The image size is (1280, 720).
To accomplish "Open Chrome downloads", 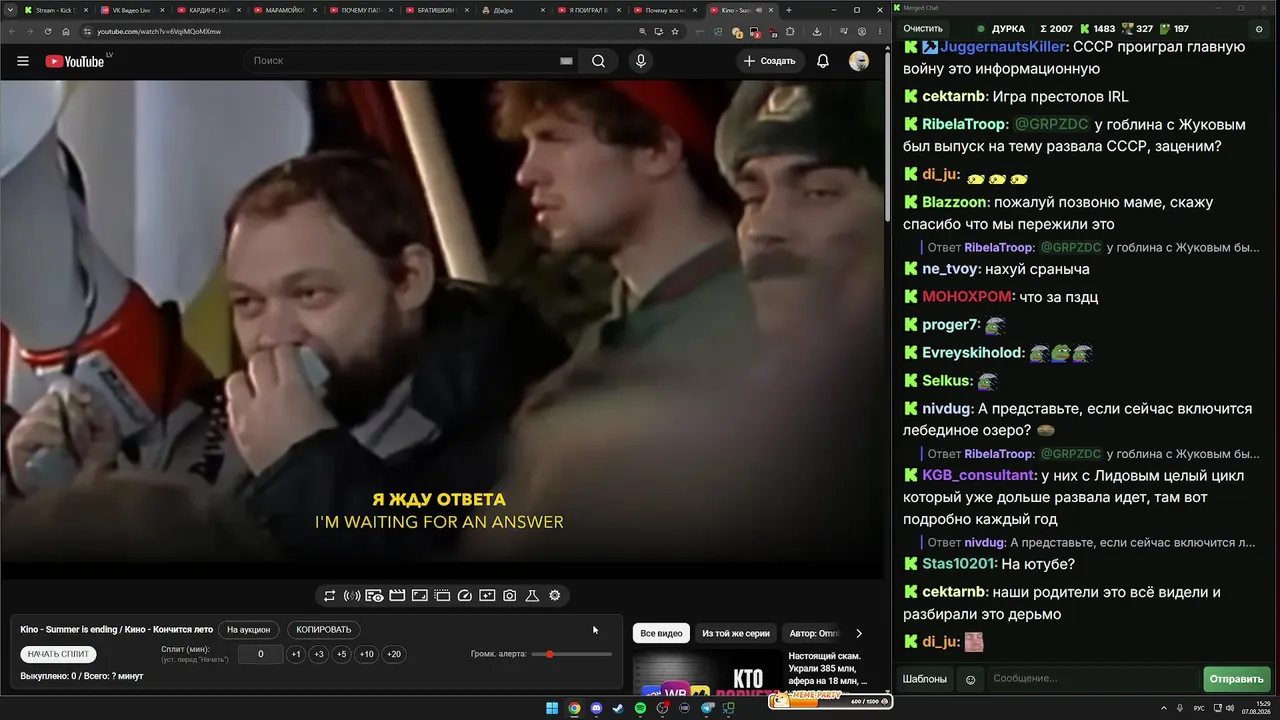I will [817, 31].
